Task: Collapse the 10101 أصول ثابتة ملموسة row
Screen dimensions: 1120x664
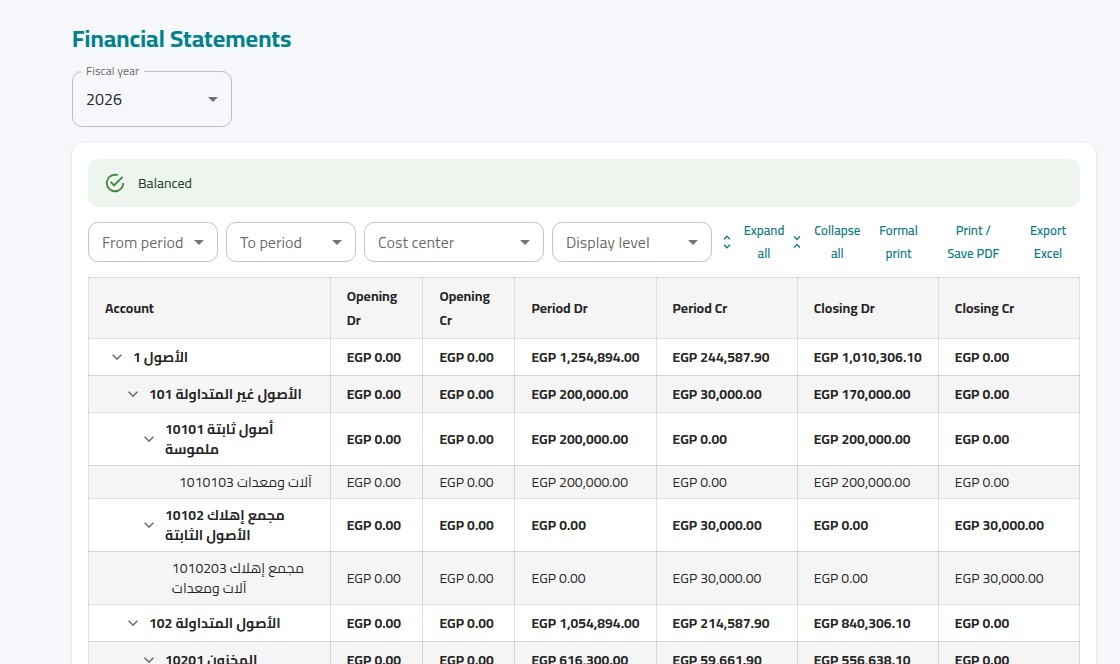Action: (149, 439)
